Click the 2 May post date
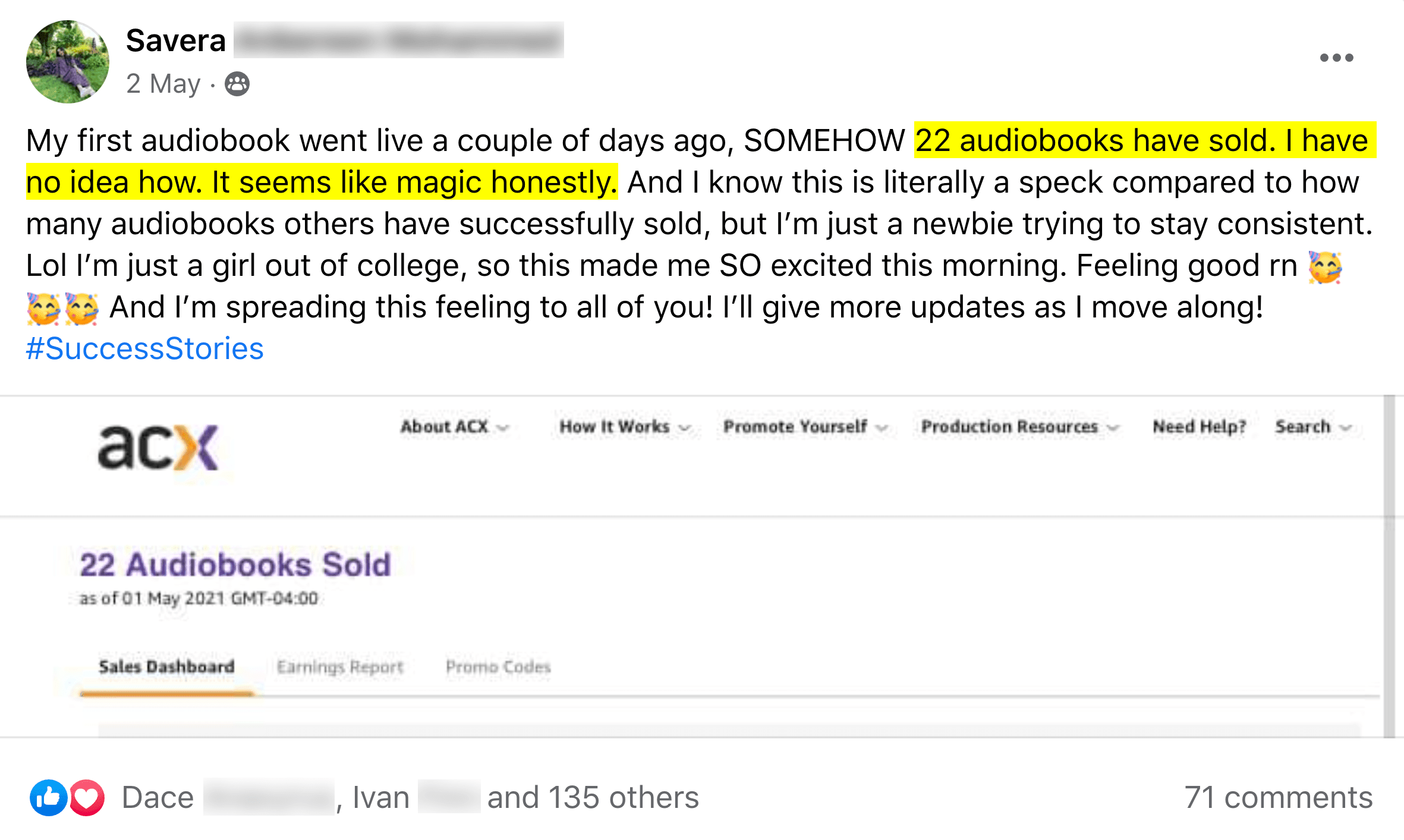 pyautogui.click(x=163, y=84)
